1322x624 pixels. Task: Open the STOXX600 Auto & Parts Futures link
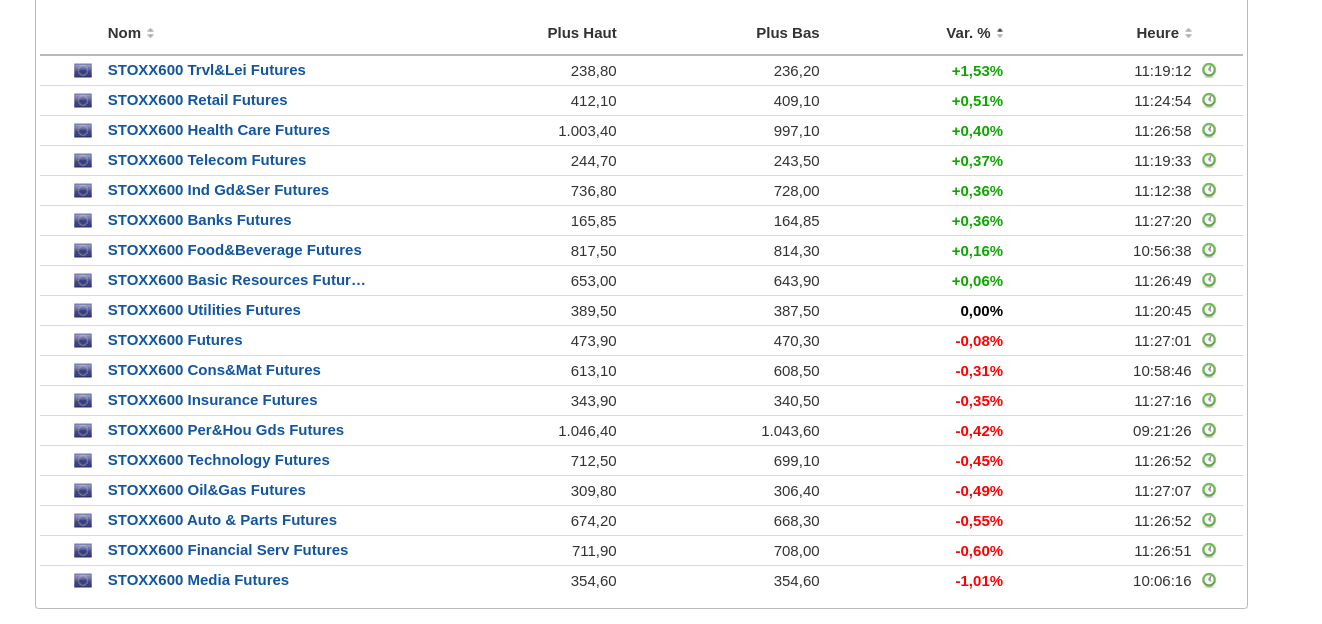click(x=222, y=520)
